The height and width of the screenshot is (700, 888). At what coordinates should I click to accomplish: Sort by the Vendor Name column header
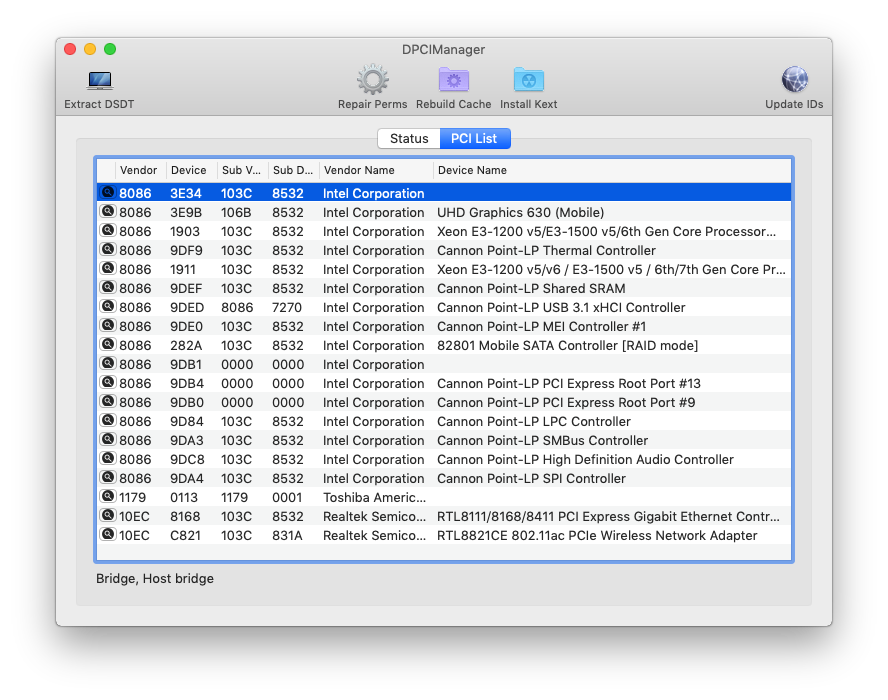pyautogui.click(x=376, y=170)
